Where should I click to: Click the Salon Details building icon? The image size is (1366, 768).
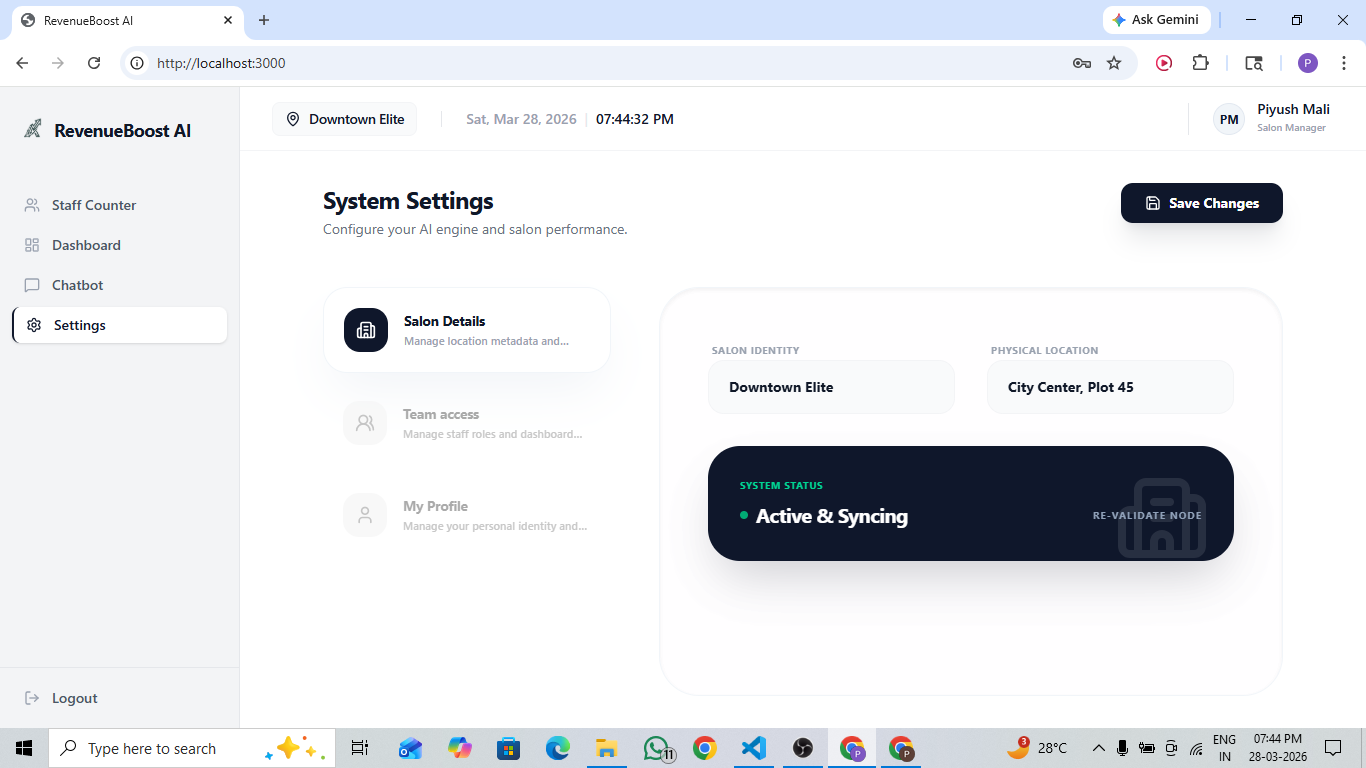(x=366, y=330)
